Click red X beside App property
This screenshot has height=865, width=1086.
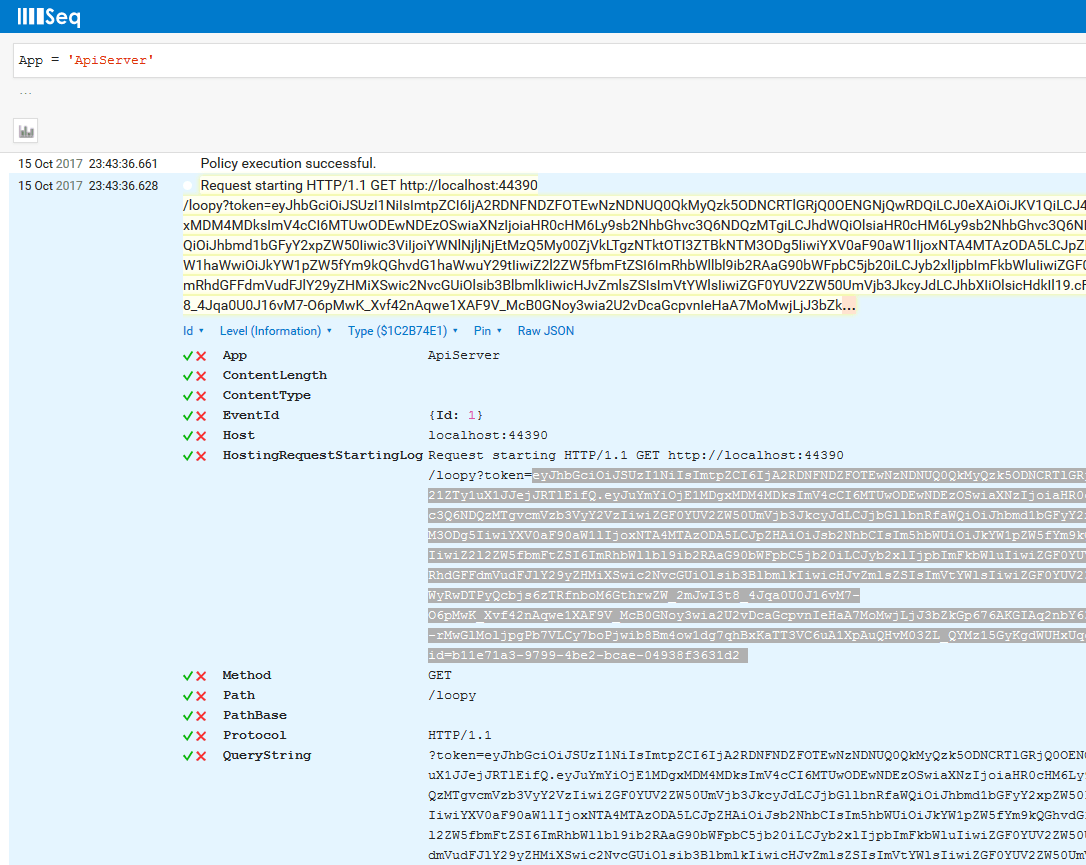click(x=201, y=356)
